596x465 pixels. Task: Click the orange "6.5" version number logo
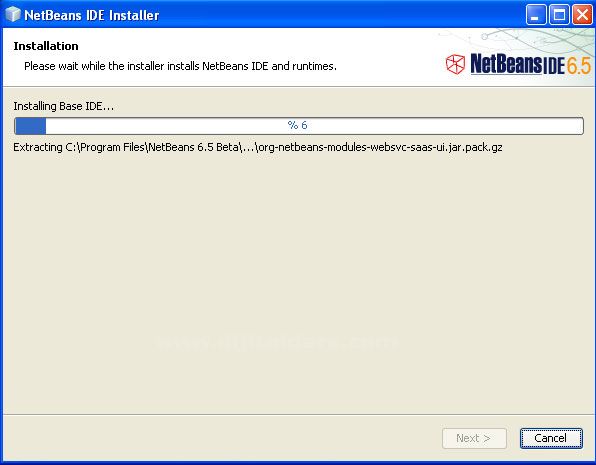coord(579,65)
